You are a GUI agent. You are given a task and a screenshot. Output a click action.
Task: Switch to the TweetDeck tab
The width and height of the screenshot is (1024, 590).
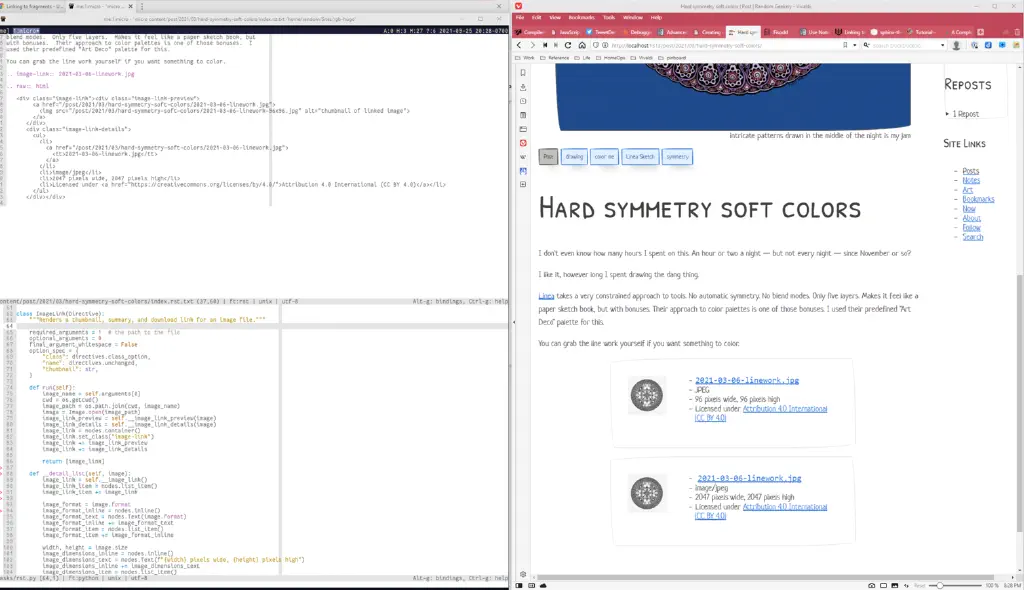601,31
